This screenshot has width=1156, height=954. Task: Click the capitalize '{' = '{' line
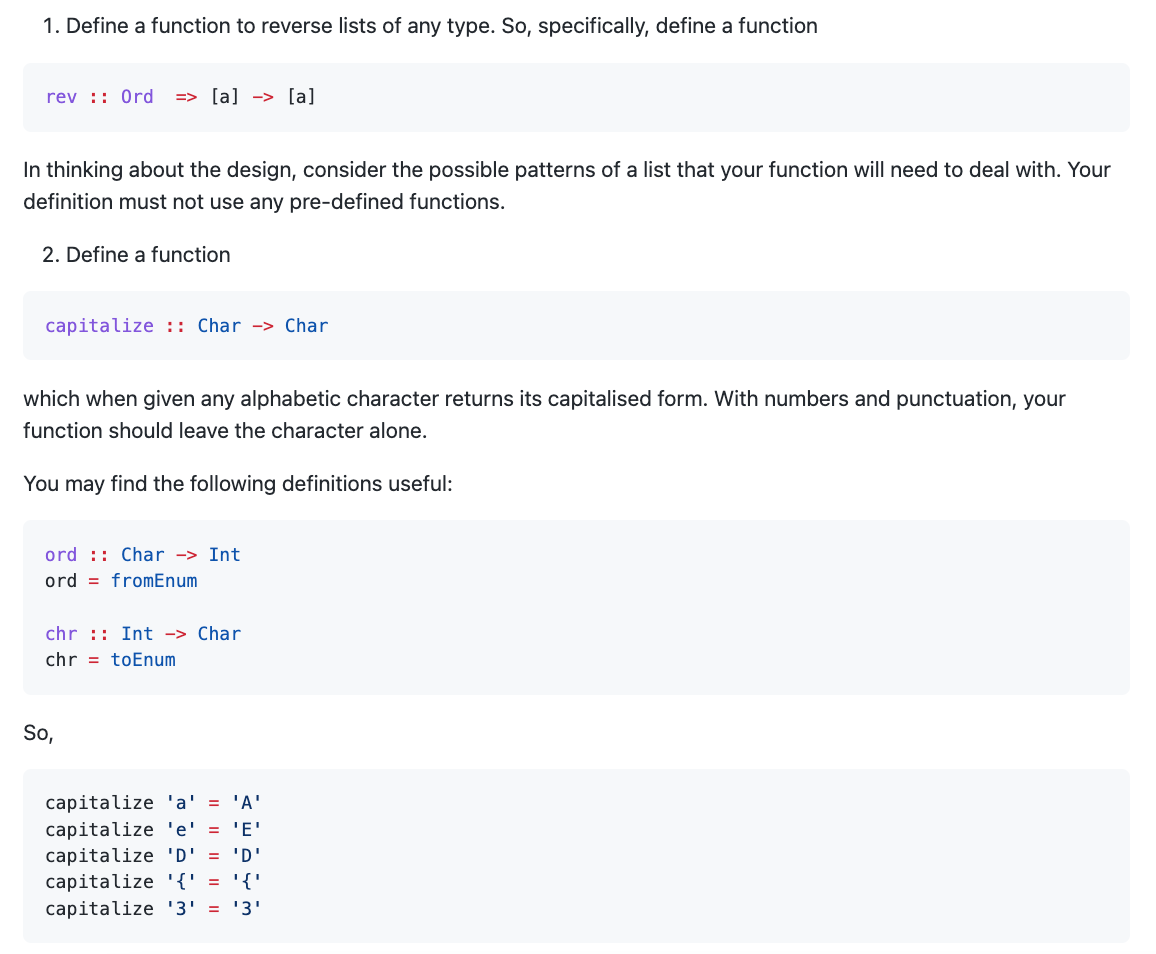tap(153, 881)
